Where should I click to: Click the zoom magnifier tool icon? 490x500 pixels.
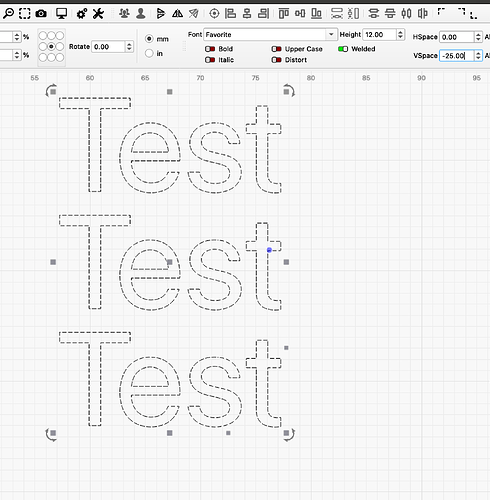(x=8, y=13)
